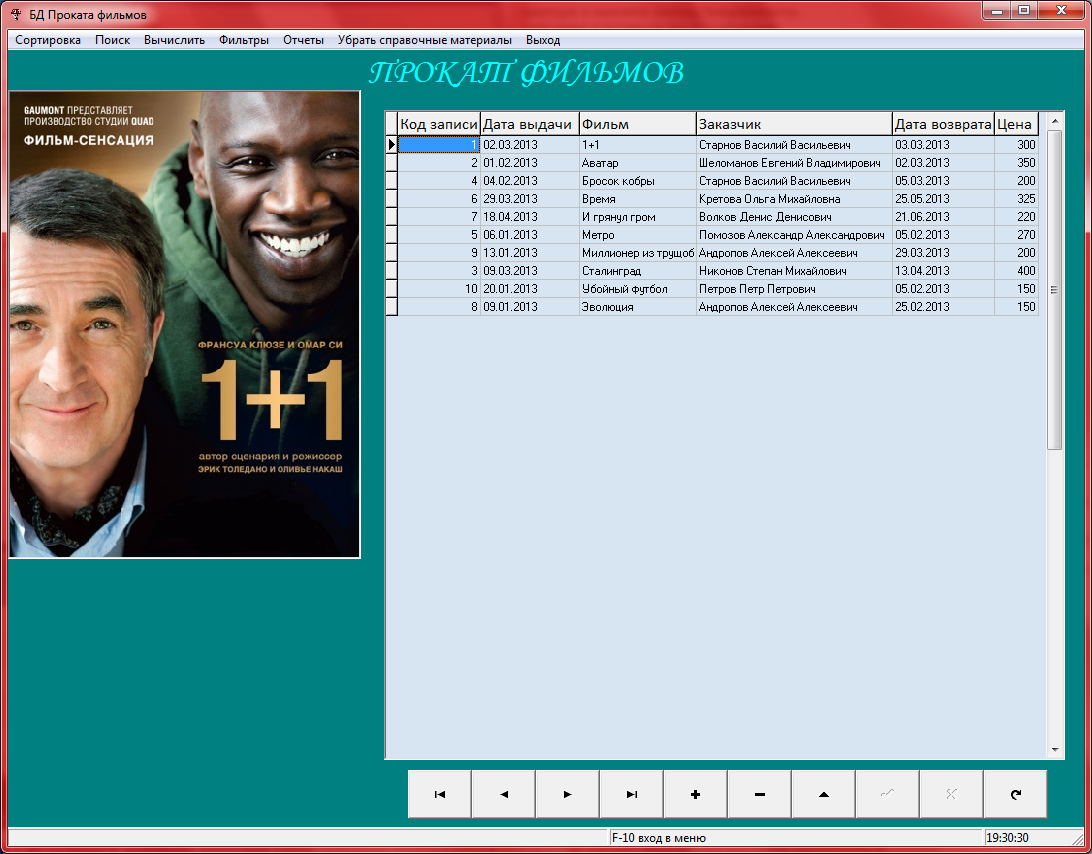This screenshot has width=1092, height=854.
Task: Select the row indicator of record 1
Action: click(x=391, y=144)
